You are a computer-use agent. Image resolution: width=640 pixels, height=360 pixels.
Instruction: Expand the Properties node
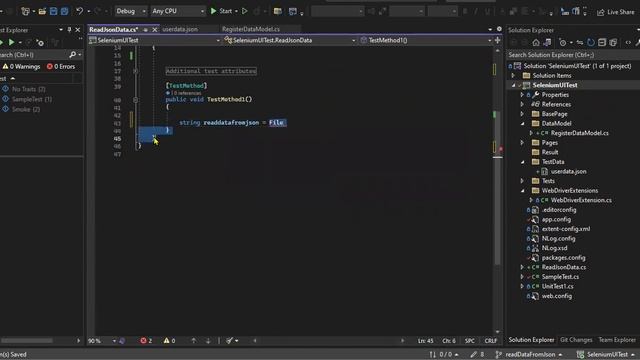tap(522, 95)
